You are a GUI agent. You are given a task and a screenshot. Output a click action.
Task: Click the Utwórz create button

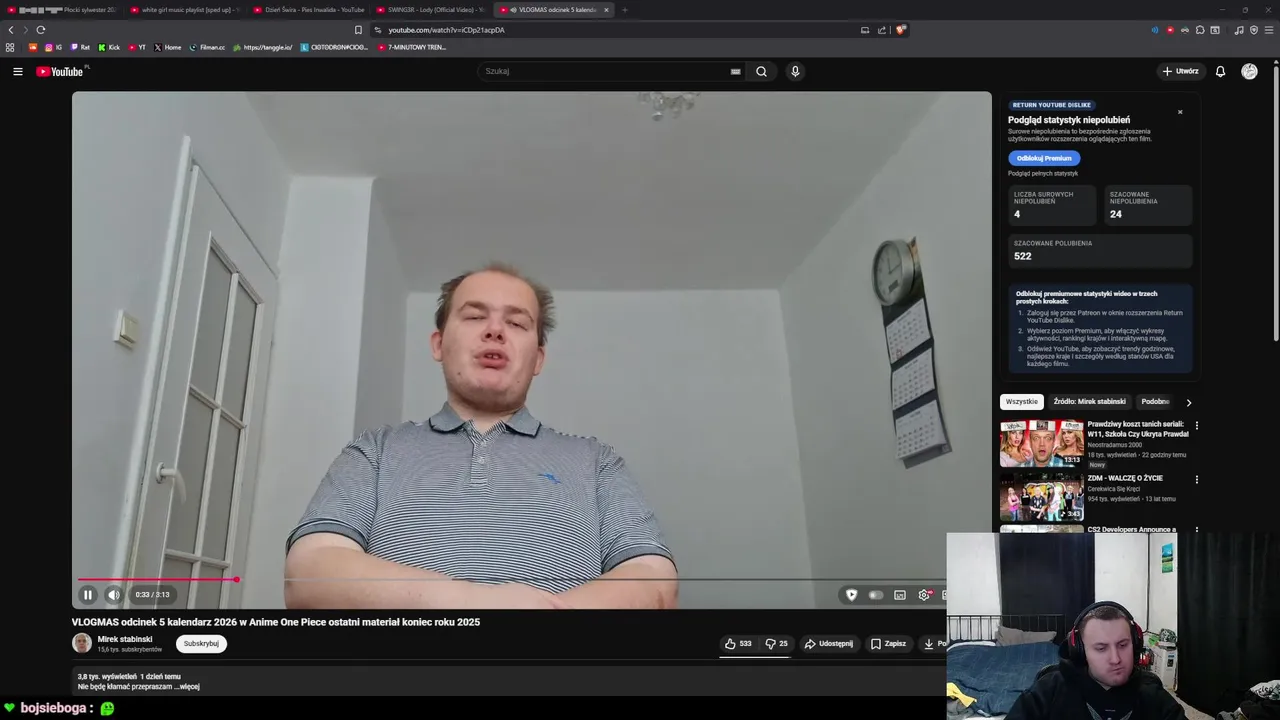1180,71
